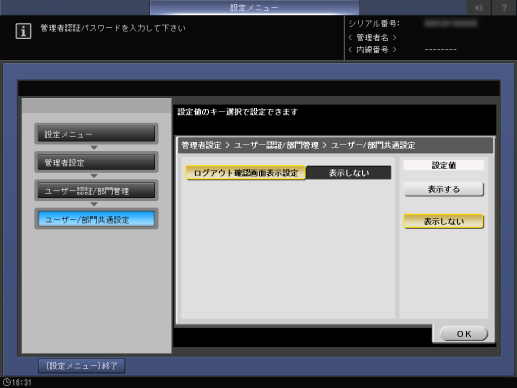Go to 設定メニュー in left navigation
The width and height of the screenshot is (517, 388).
[x=96, y=134]
